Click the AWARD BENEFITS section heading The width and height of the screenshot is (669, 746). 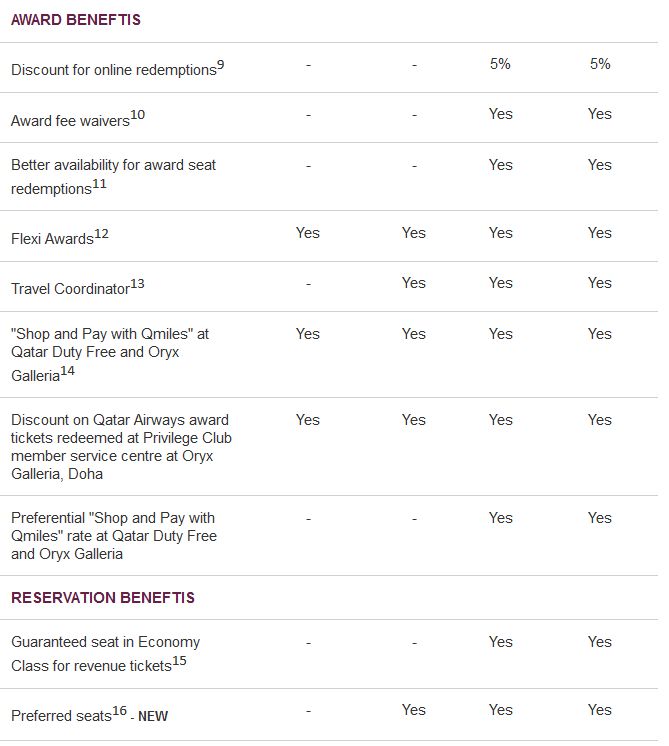pos(76,20)
